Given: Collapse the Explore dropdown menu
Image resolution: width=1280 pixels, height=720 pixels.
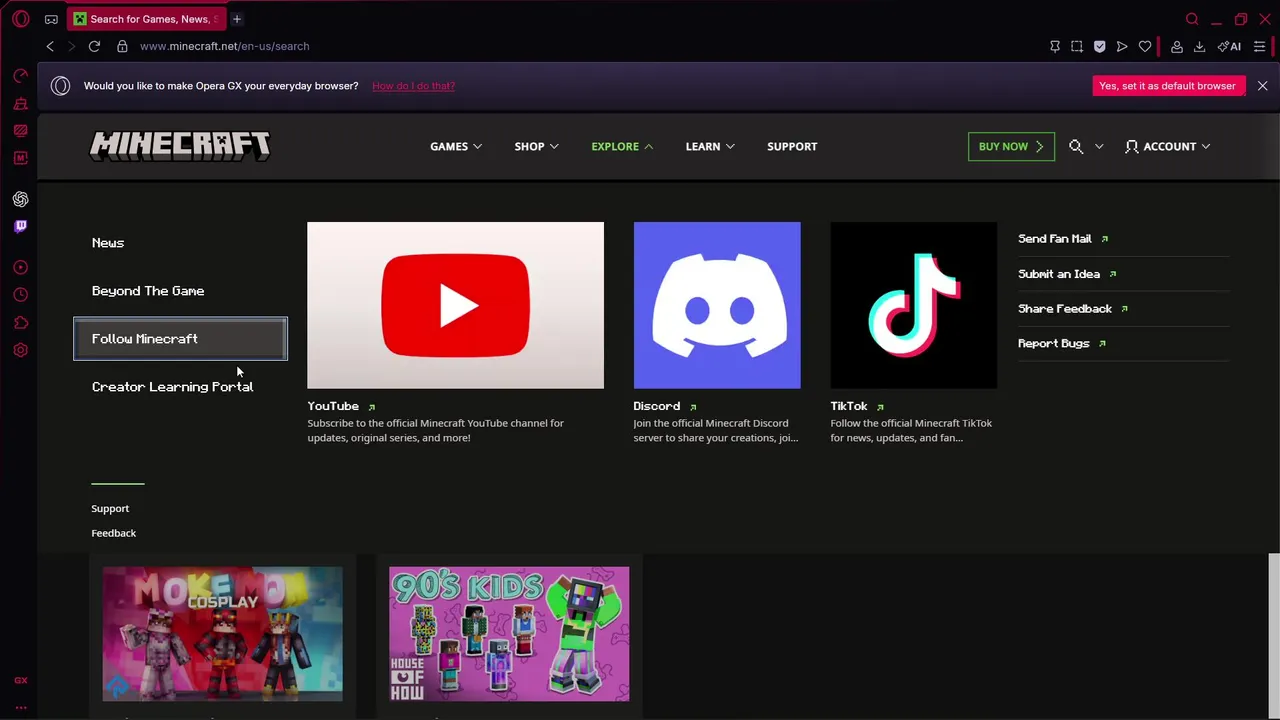Looking at the screenshot, I should (622, 146).
